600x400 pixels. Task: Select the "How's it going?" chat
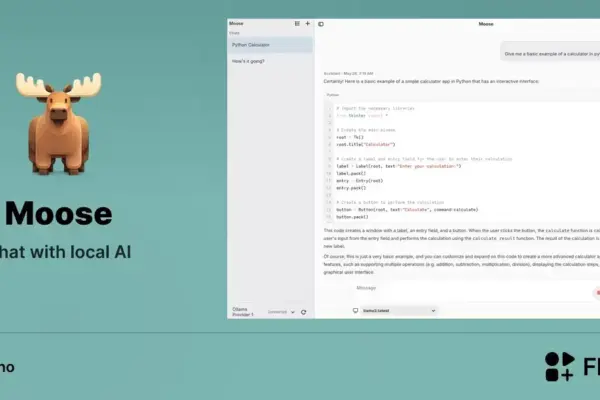[x=270, y=61]
